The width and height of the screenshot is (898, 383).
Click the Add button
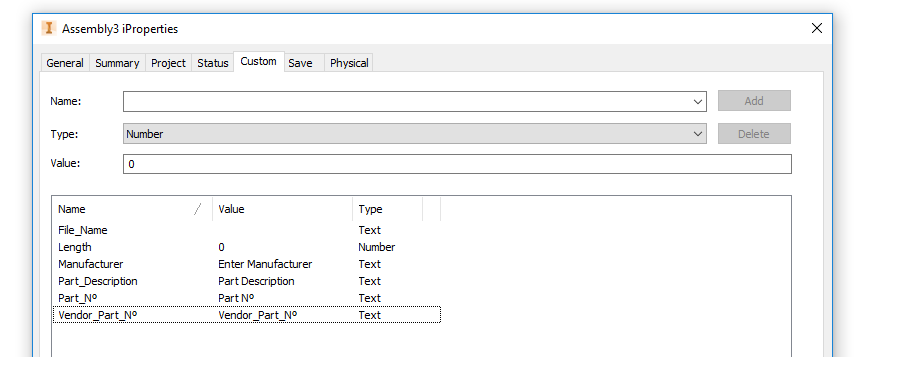click(x=754, y=101)
